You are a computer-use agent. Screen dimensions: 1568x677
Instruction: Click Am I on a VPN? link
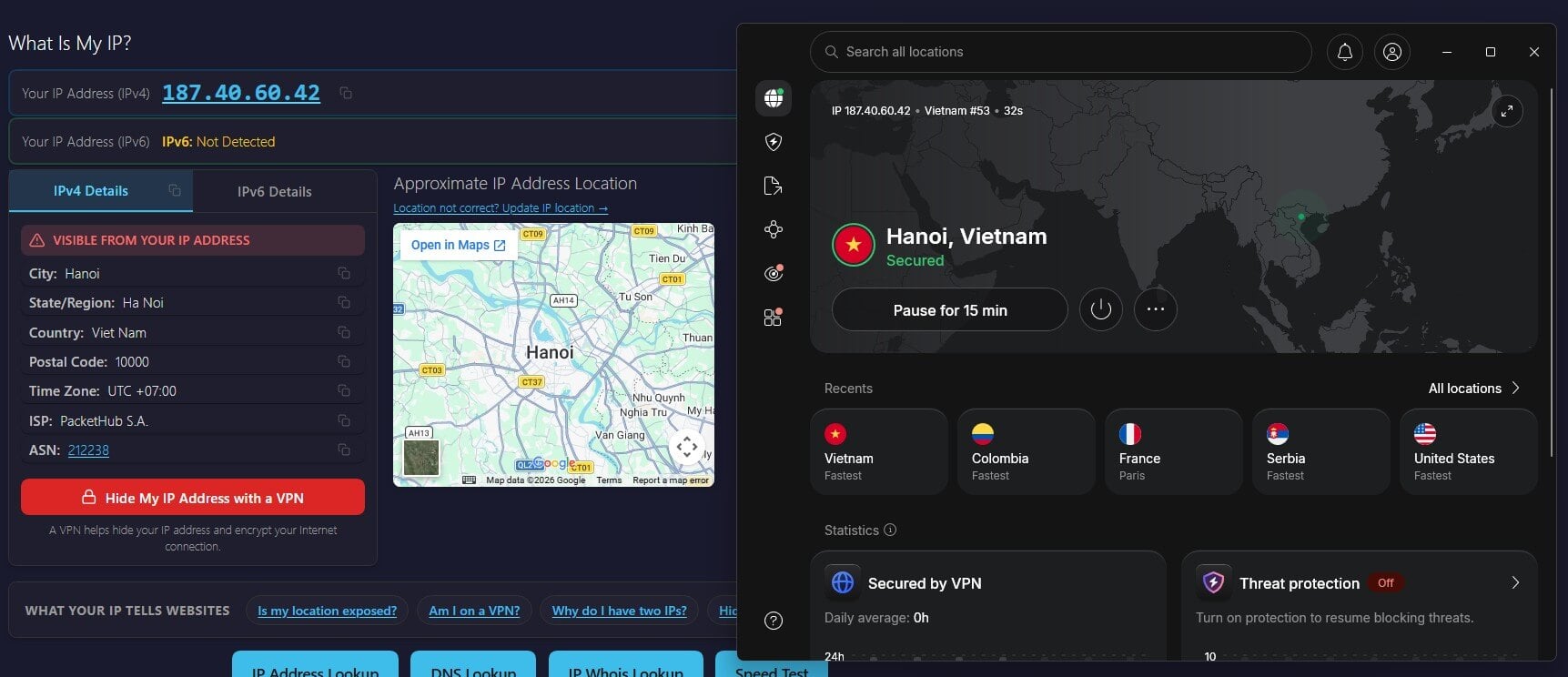click(474, 611)
